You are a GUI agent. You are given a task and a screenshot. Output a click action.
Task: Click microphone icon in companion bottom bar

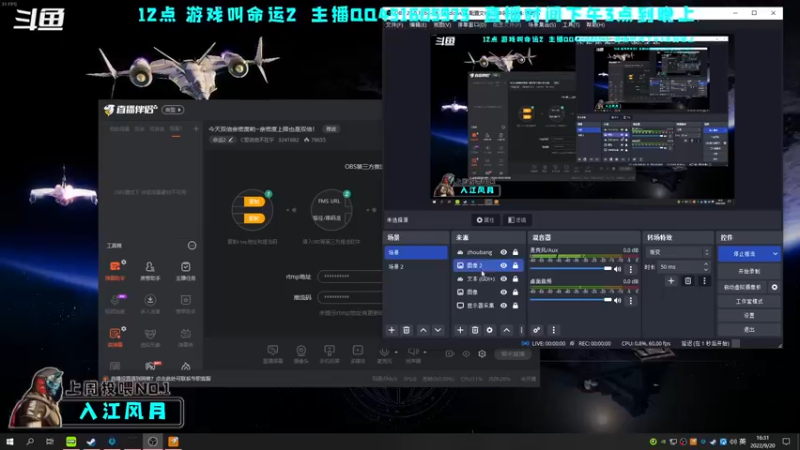pyautogui.click(x=384, y=354)
